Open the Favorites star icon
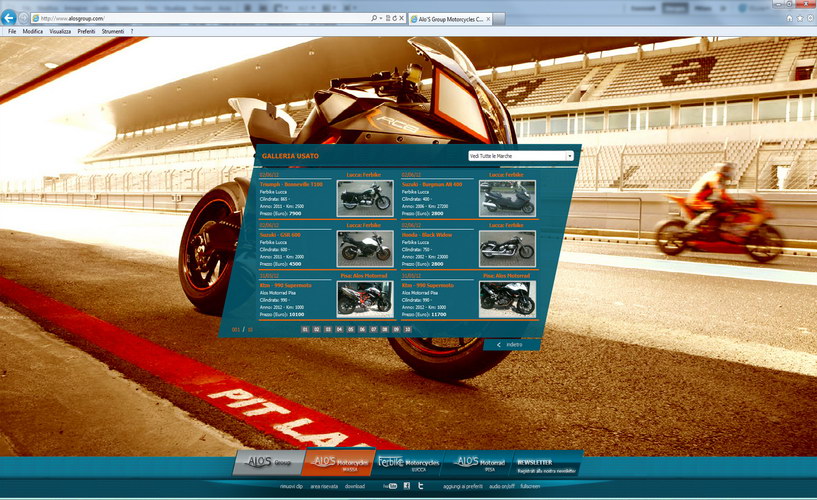 click(800, 18)
